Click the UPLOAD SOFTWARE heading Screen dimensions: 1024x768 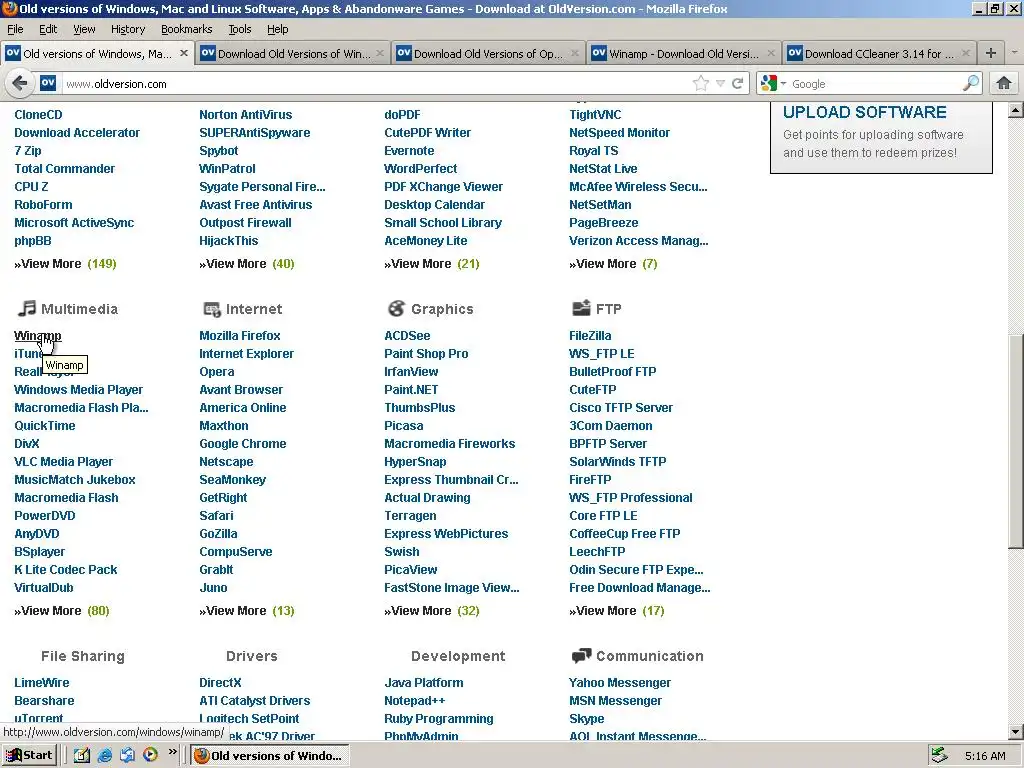pos(864,112)
